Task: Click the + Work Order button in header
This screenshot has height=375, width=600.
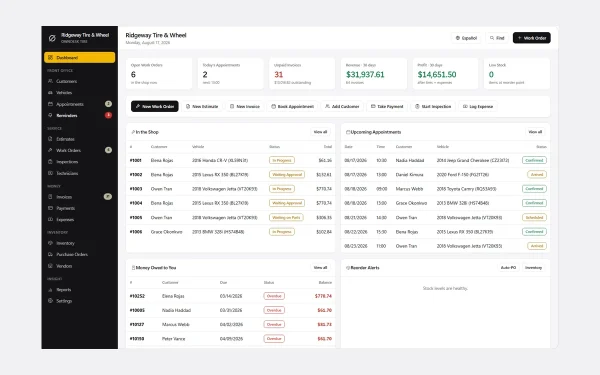Action: click(532, 38)
